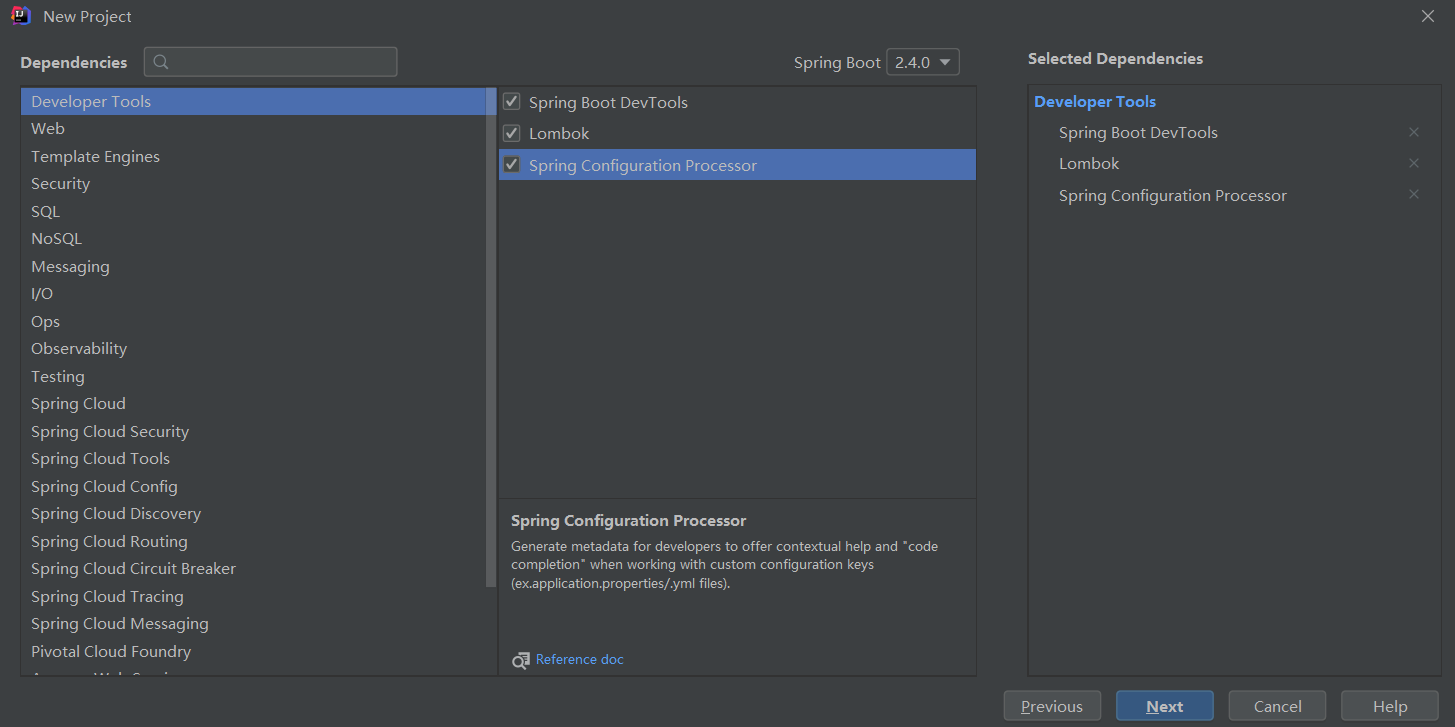Select the Spring Cloud Circuit Breaker category
The height and width of the screenshot is (727, 1455).
point(253,569)
